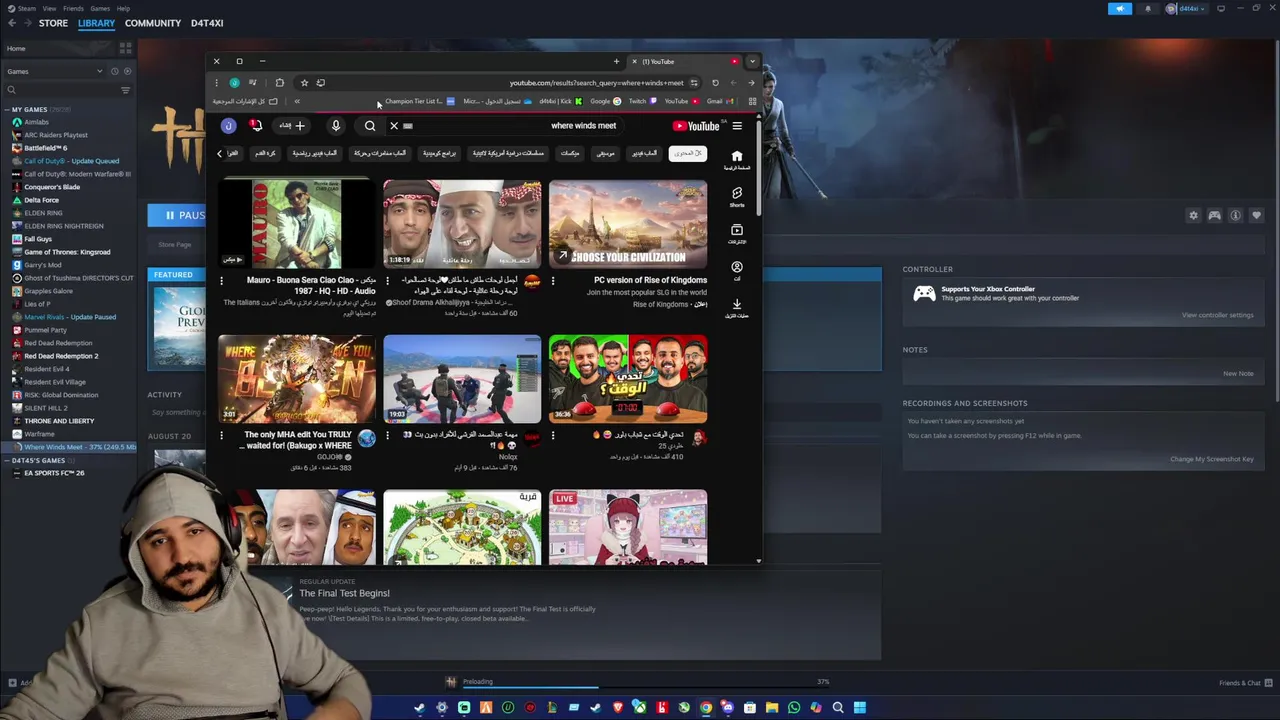Viewport: 1280px width, 720px height.
Task: Select ELDEN RING in Steam library
Action: coord(43,213)
